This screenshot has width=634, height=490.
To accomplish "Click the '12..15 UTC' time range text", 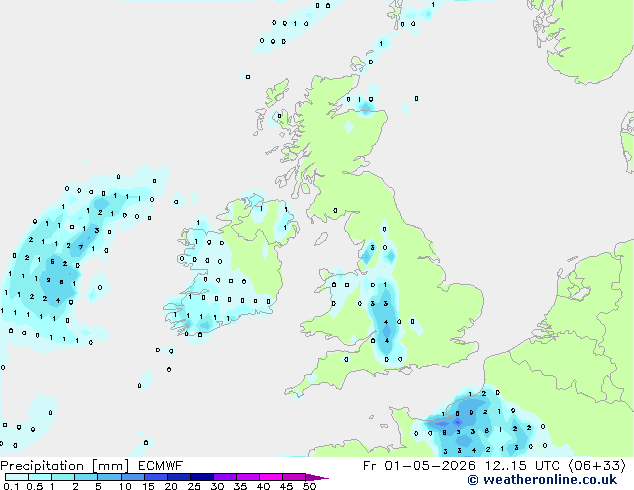I will 522,466.
